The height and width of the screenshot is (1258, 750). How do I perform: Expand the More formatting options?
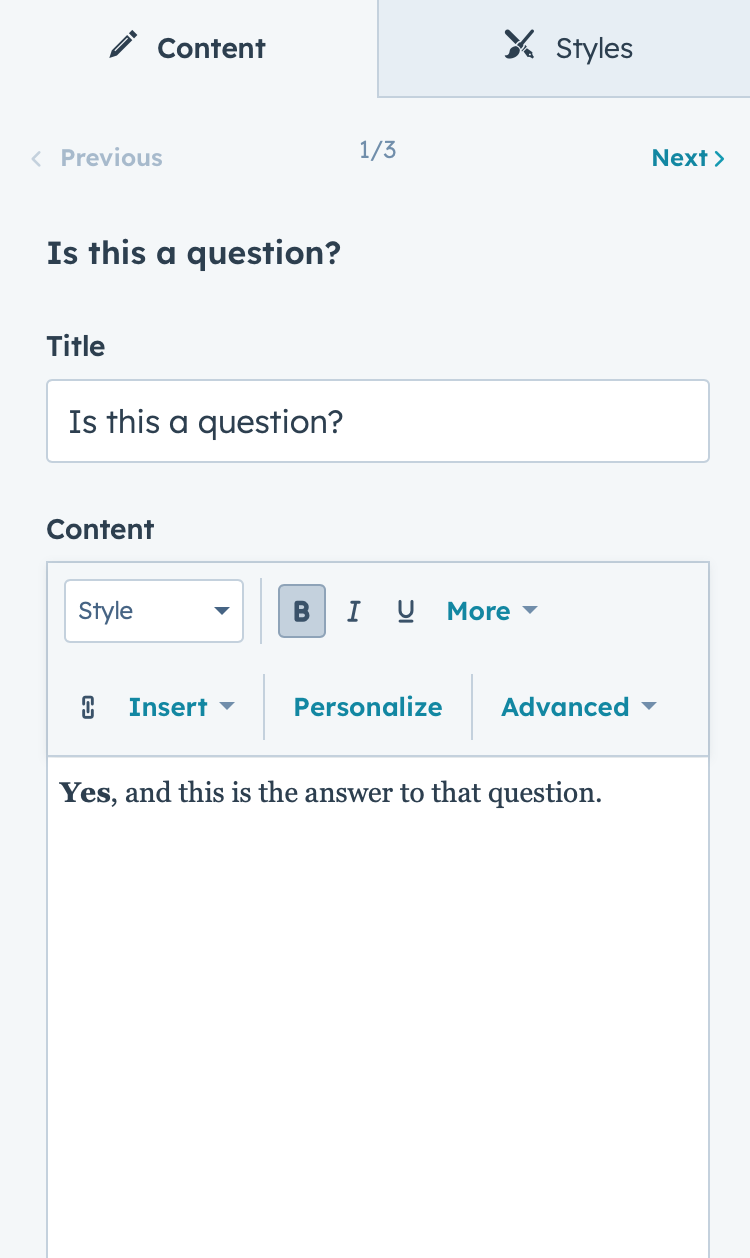pyautogui.click(x=492, y=611)
